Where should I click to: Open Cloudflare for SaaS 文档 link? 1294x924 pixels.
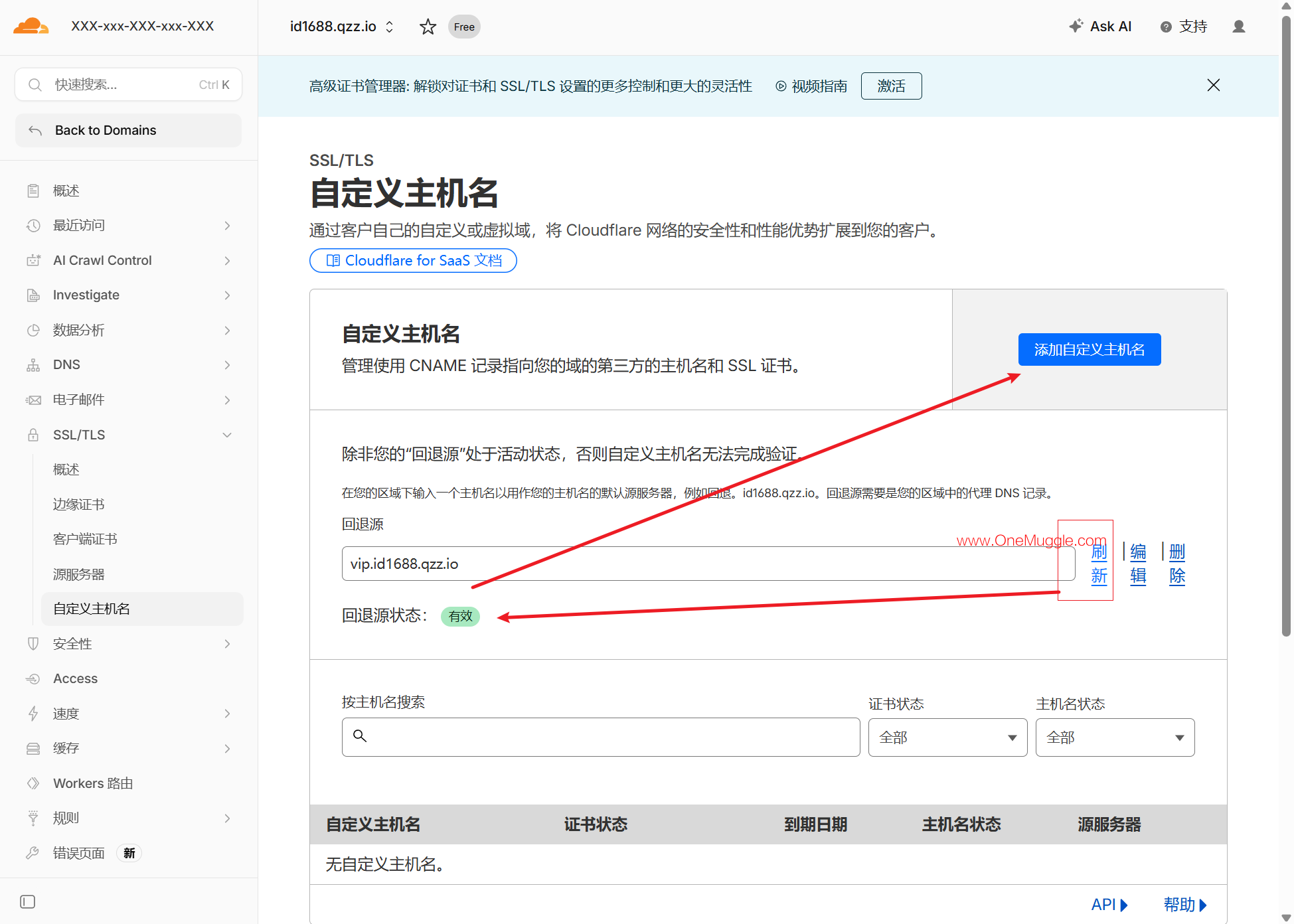[x=413, y=260]
